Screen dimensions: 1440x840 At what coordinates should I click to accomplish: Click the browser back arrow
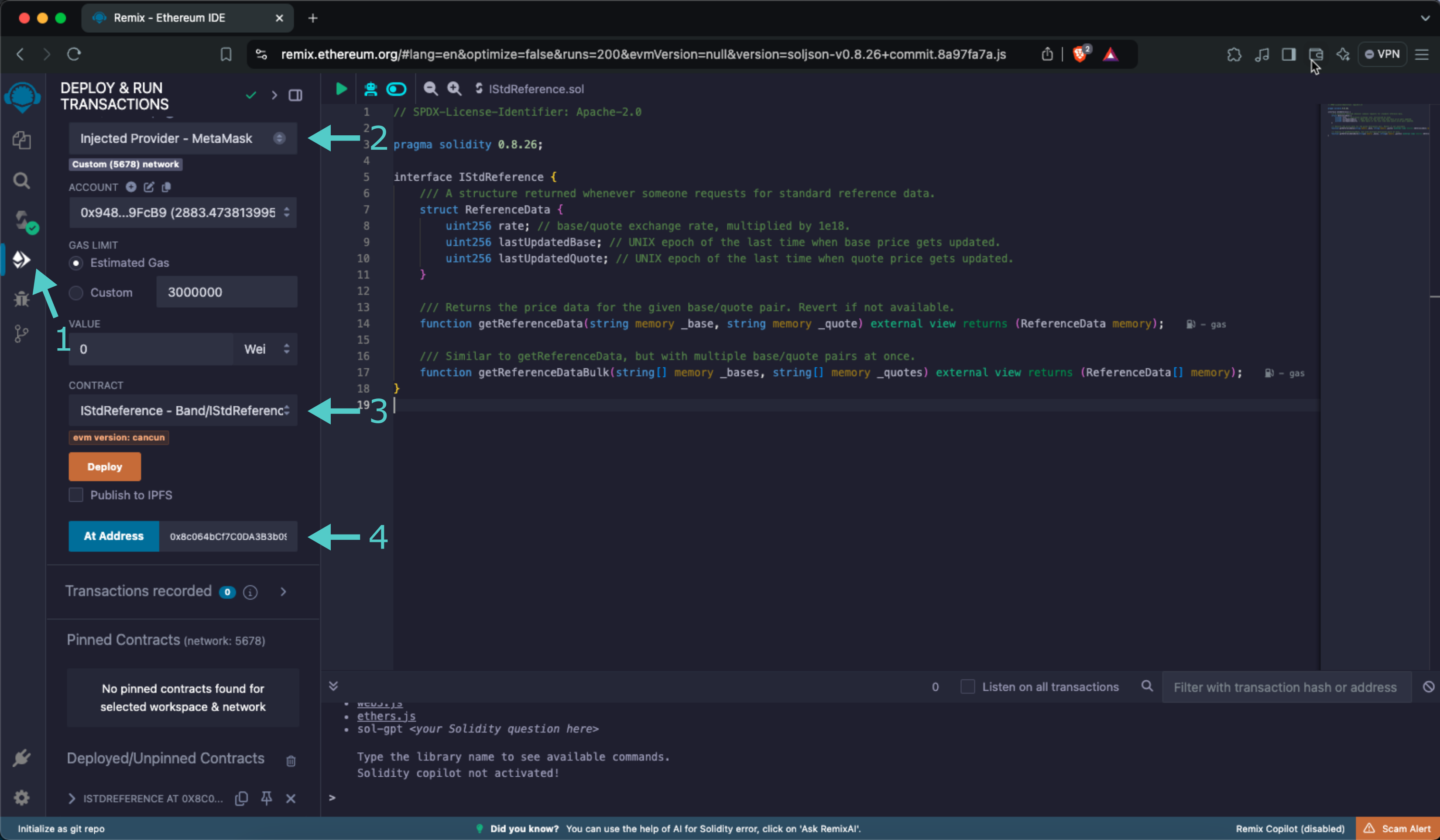point(21,54)
